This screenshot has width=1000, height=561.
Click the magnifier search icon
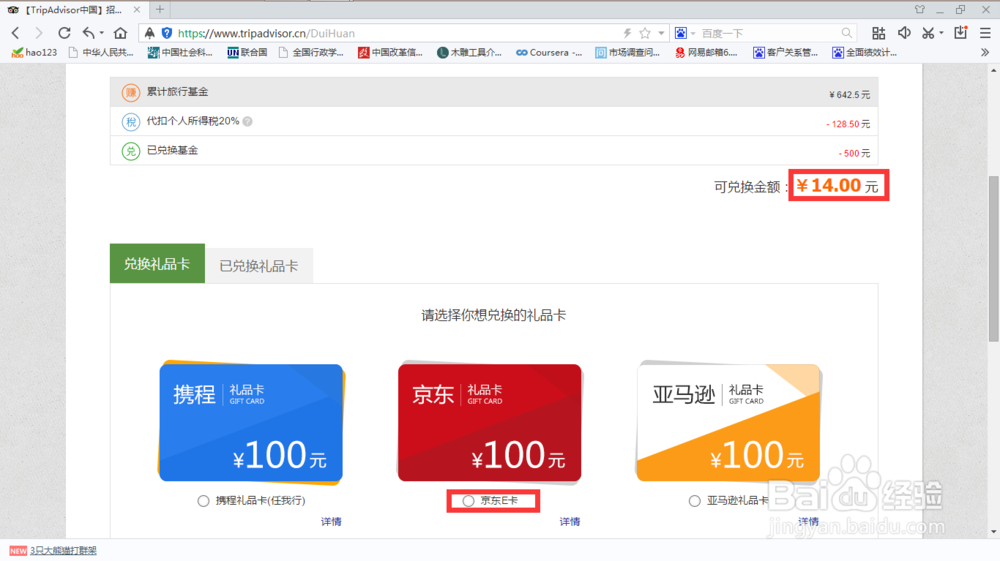click(846, 33)
